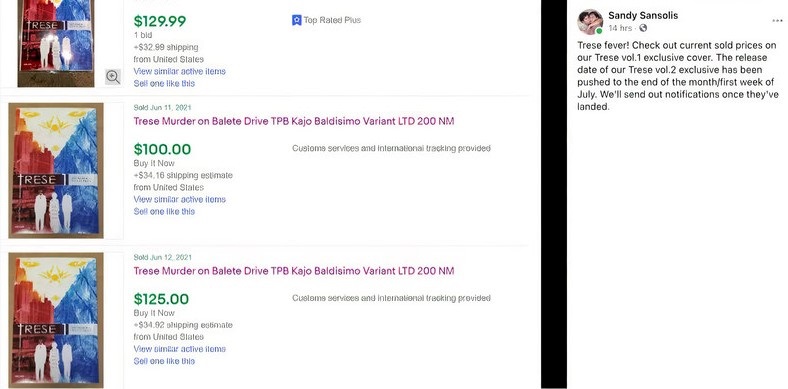This screenshot has width=788, height=389.
Task: Click the globe public audience icon
Action: [x=643, y=28]
